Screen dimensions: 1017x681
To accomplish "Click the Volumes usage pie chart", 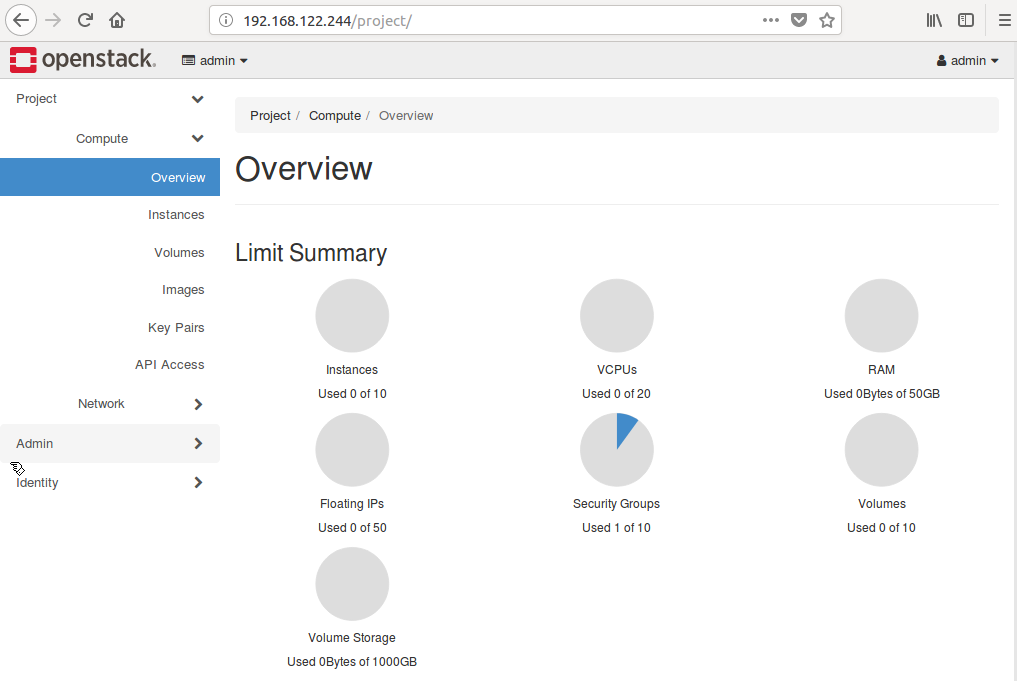I will click(x=881, y=450).
